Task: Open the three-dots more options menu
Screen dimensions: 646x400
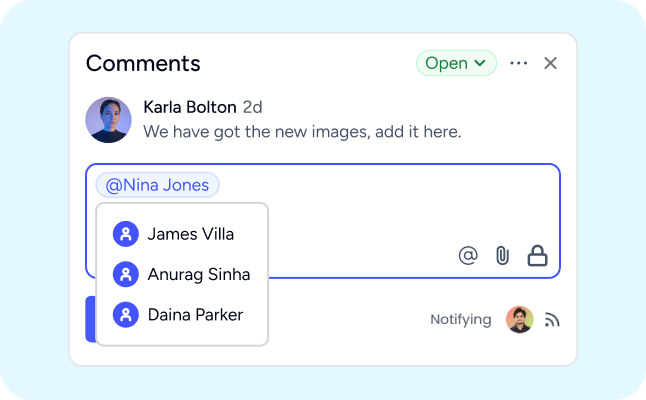Action: pos(518,63)
